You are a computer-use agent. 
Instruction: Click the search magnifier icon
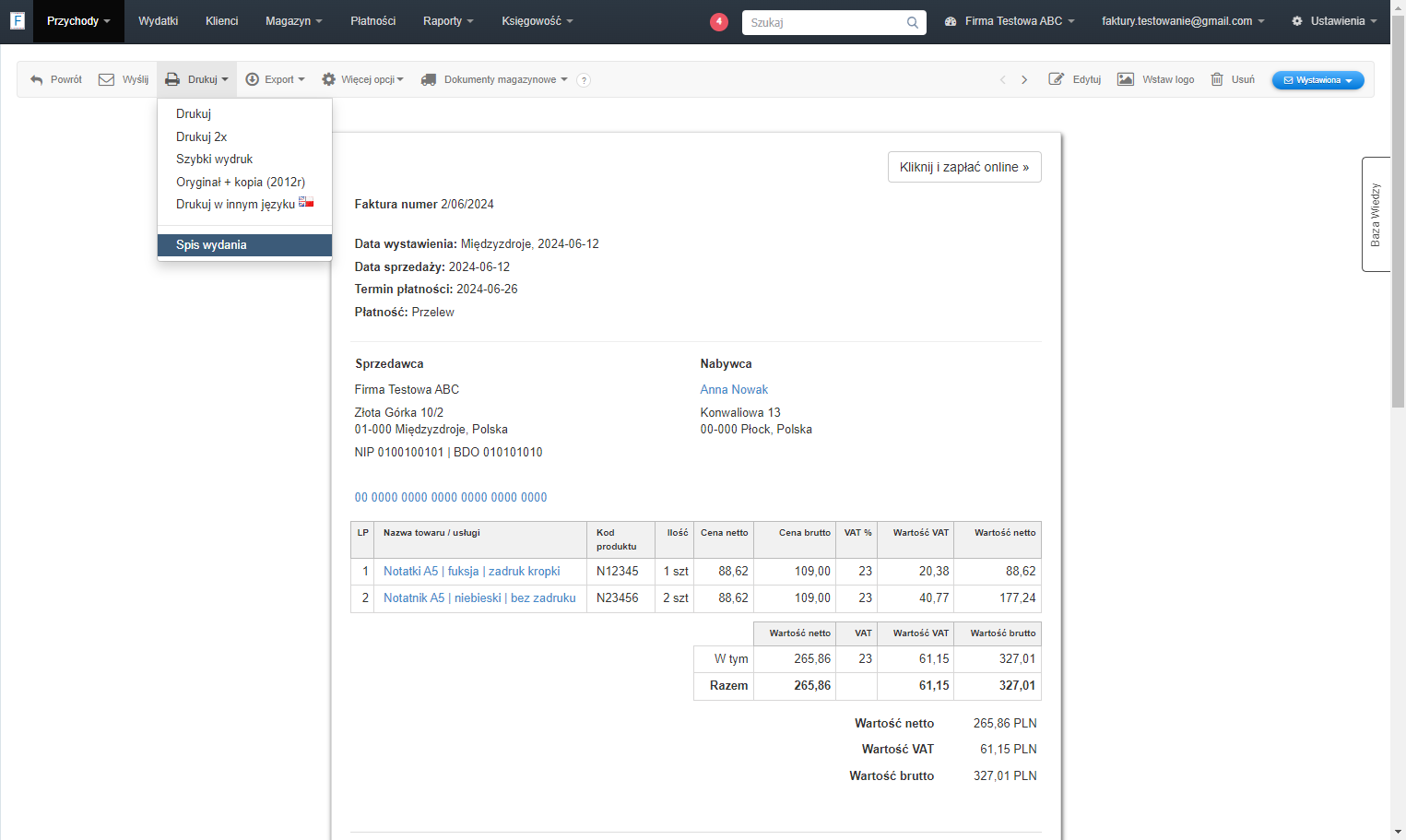click(912, 22)
